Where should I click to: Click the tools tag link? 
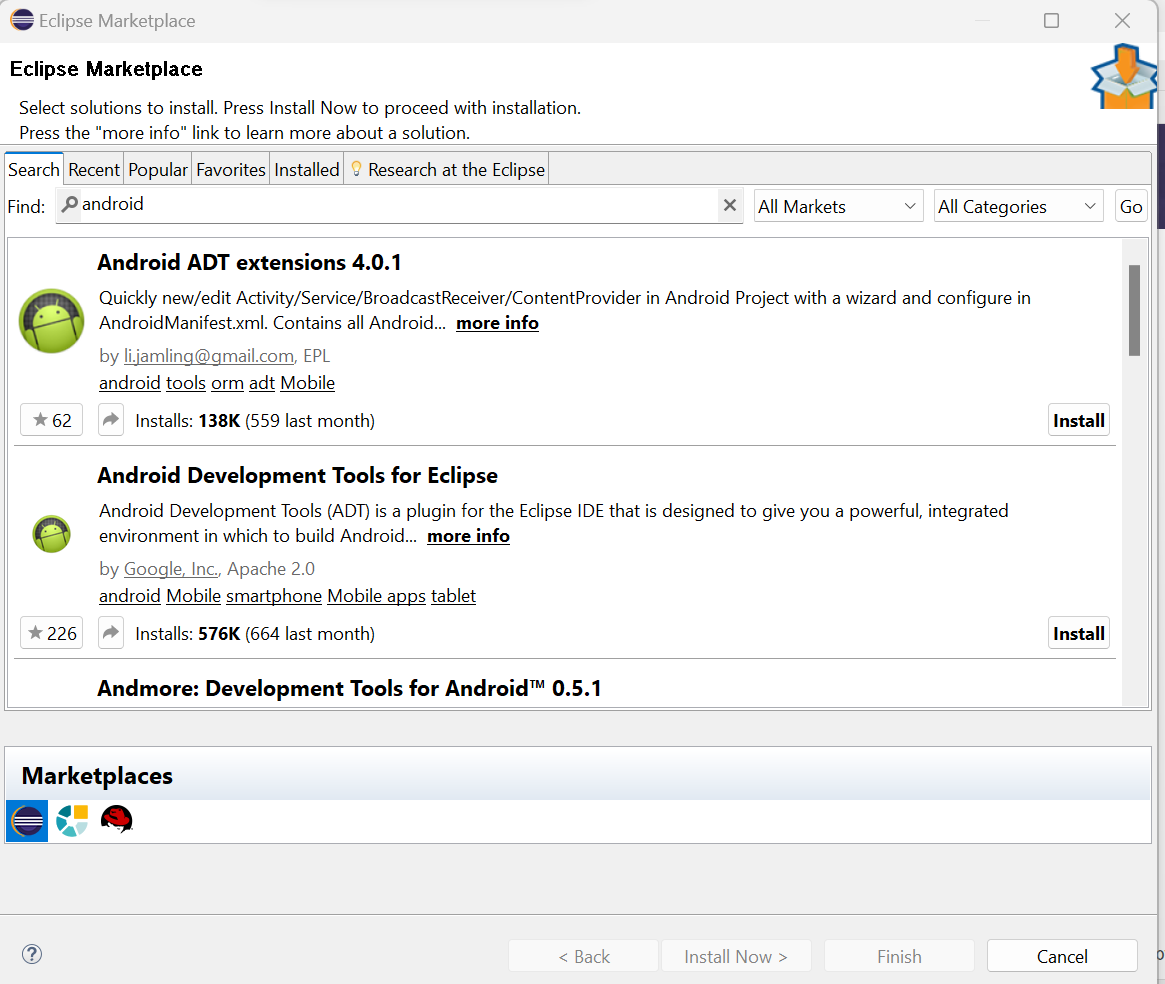tap(186, 383)
